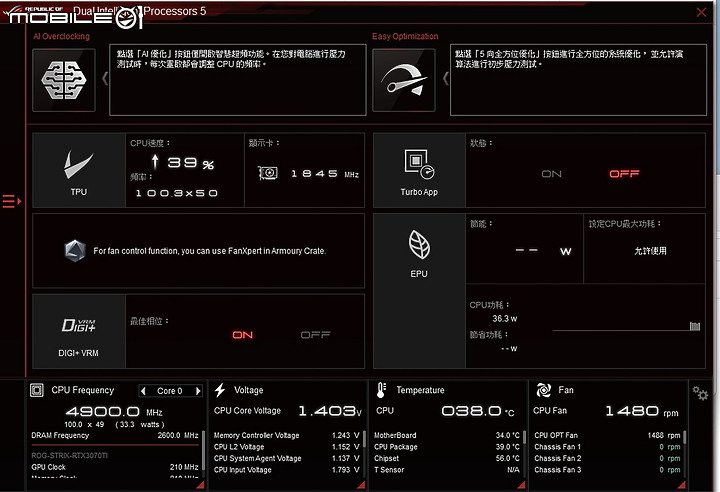Click FanXpert in Armoury Crate message

(x=210, y=251)
